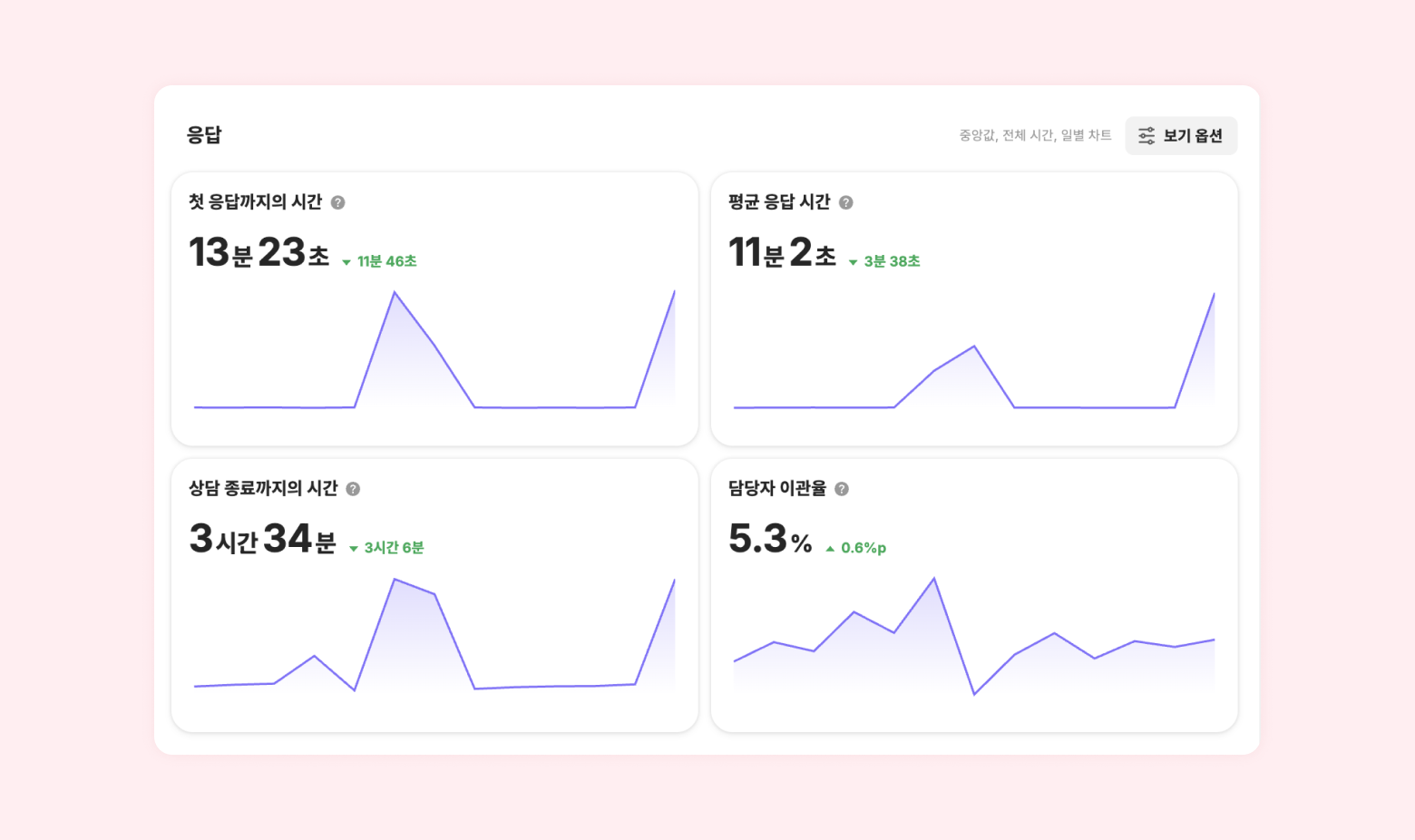The width and height of the screenshot is (1415, 840).
Task: Click the 첫 응답까지의 시간 card title
Action: [255, 202]
